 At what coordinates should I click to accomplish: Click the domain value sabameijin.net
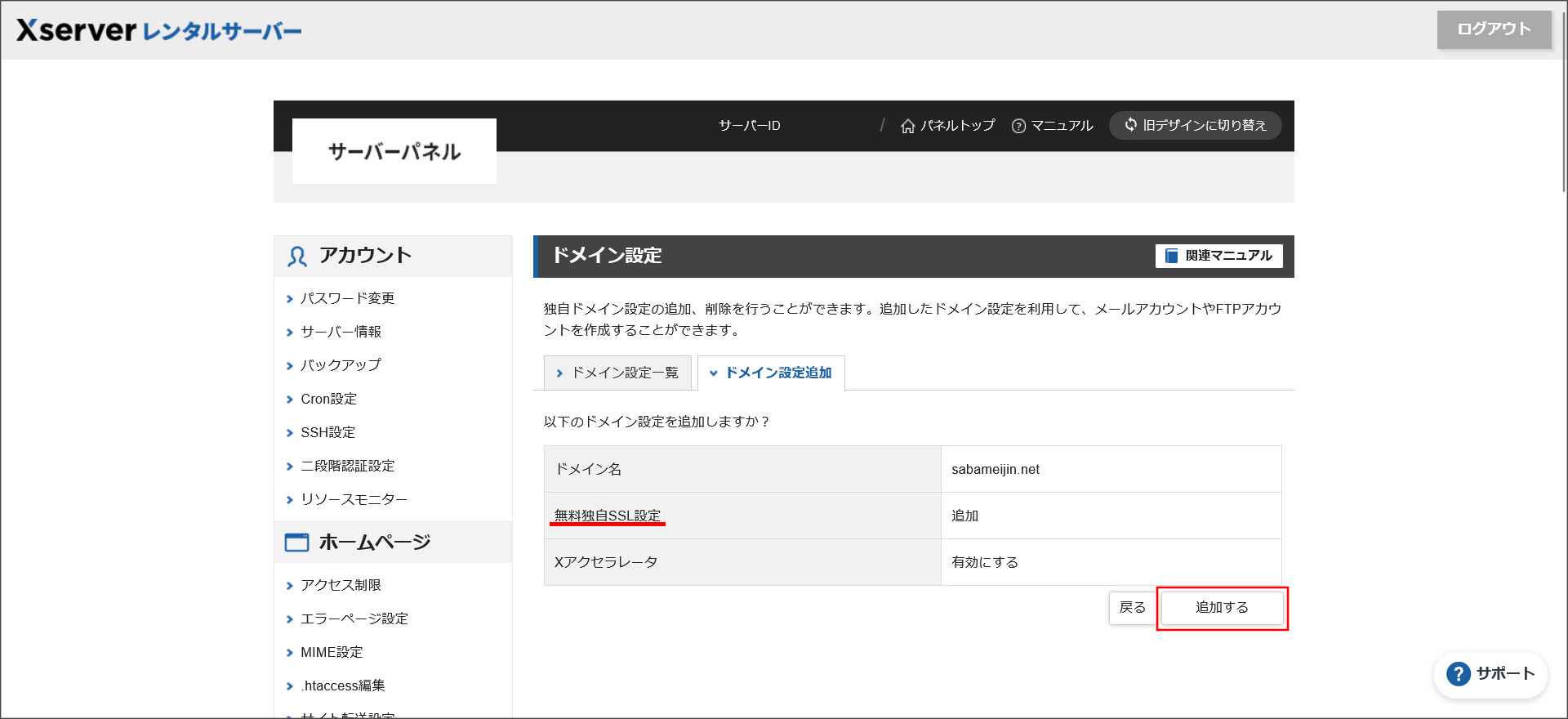[x=995, y=469]
